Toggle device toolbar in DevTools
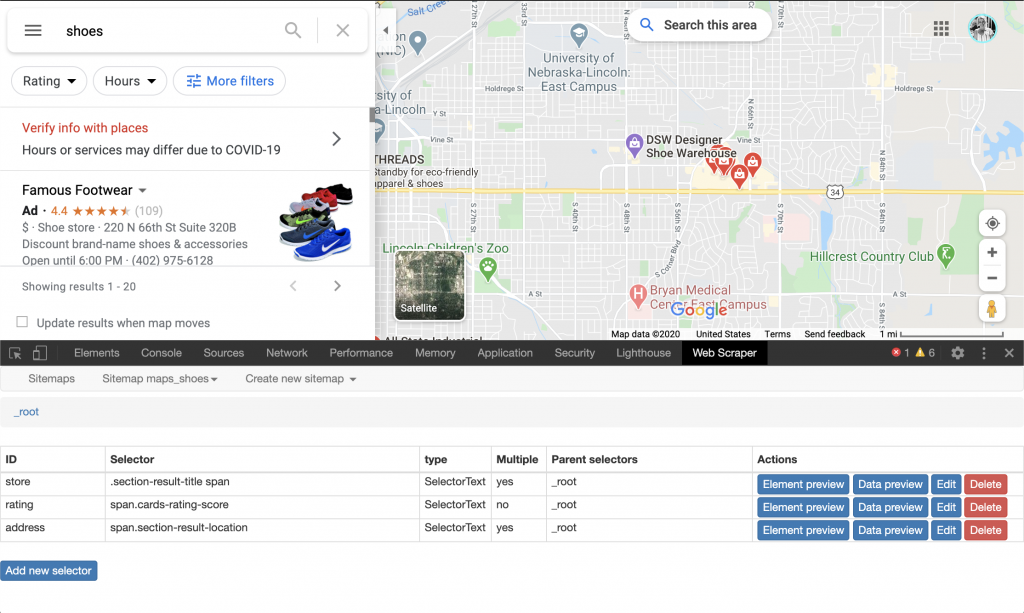The height and width of the screenshot is (613, 1024). 40,353
